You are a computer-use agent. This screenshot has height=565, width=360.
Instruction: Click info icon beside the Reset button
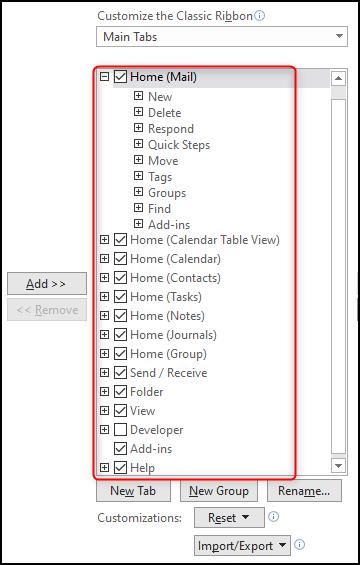[274, 517]
